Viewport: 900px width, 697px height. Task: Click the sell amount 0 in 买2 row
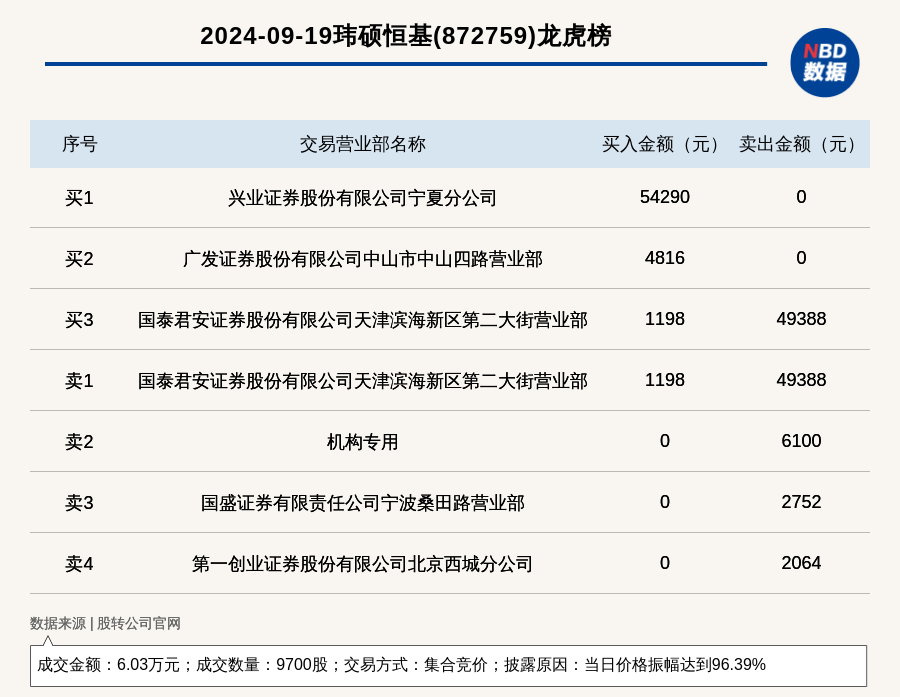(x=801, y=258)
